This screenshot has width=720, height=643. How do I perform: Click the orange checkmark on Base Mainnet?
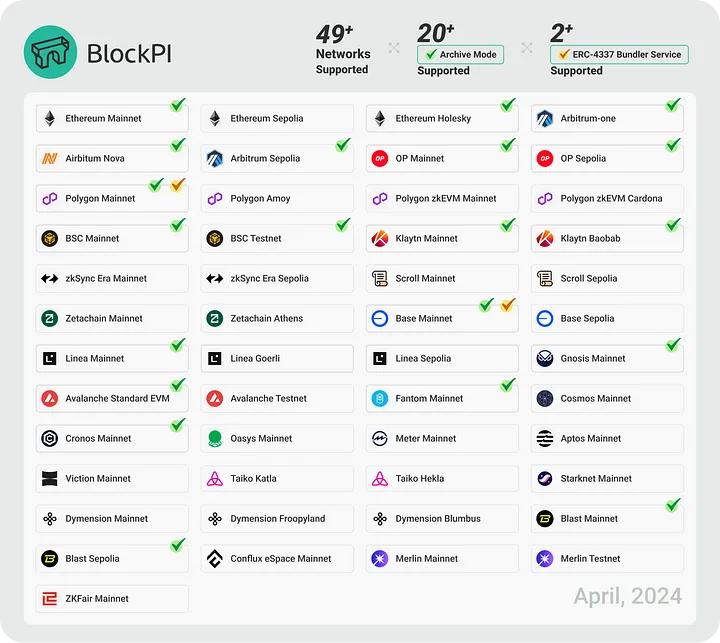coord(508,305)
